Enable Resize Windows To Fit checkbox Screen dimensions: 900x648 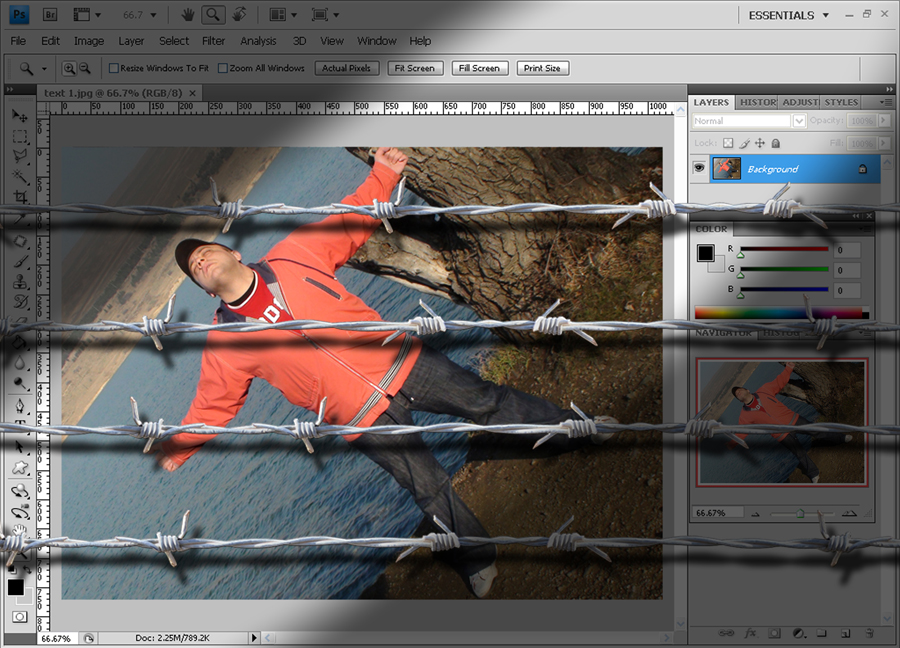[113, 68]
